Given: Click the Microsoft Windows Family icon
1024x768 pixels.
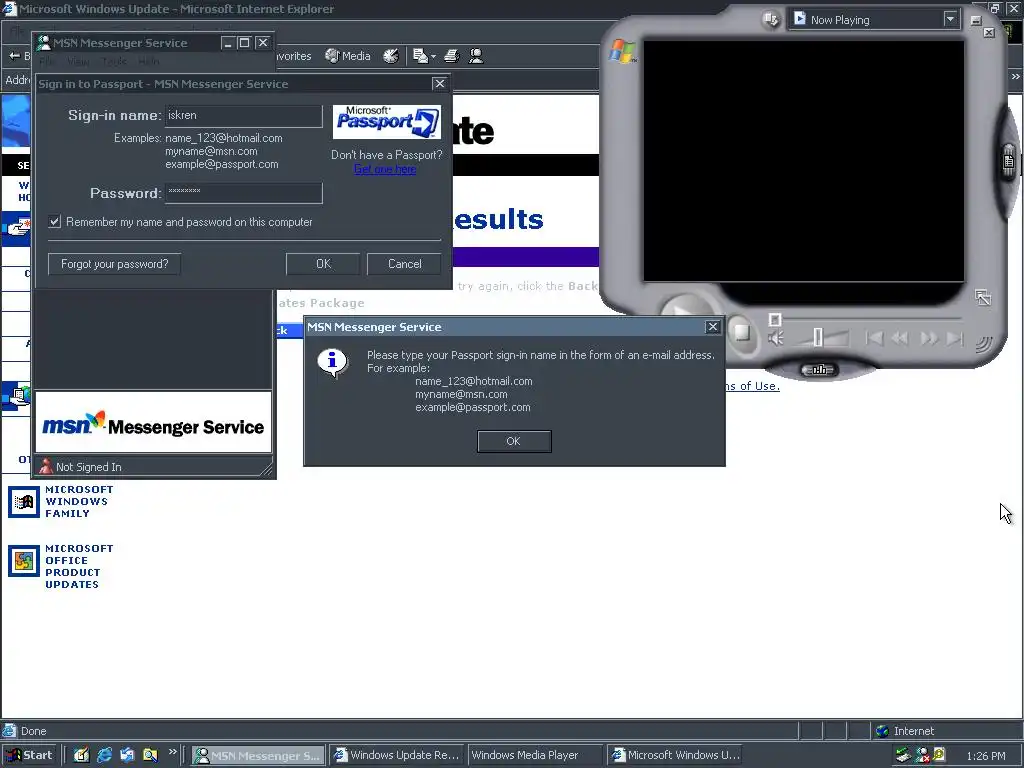Looking at the screenshot, I should (x=24, y=502).
